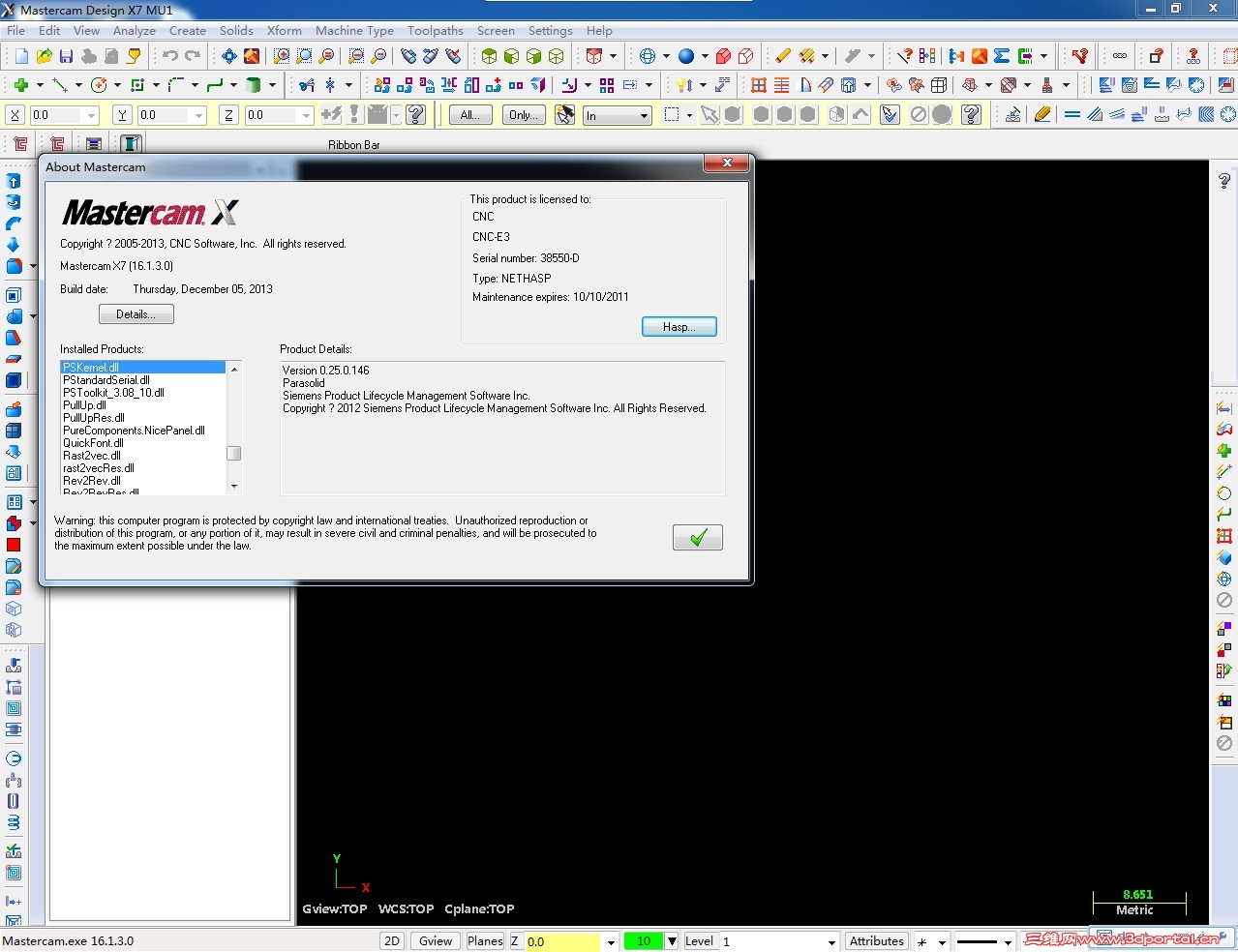Toggle 2D/3D construction mode in status bar
Viewport: 1238px width, 952px height.
tap(392, 941)
